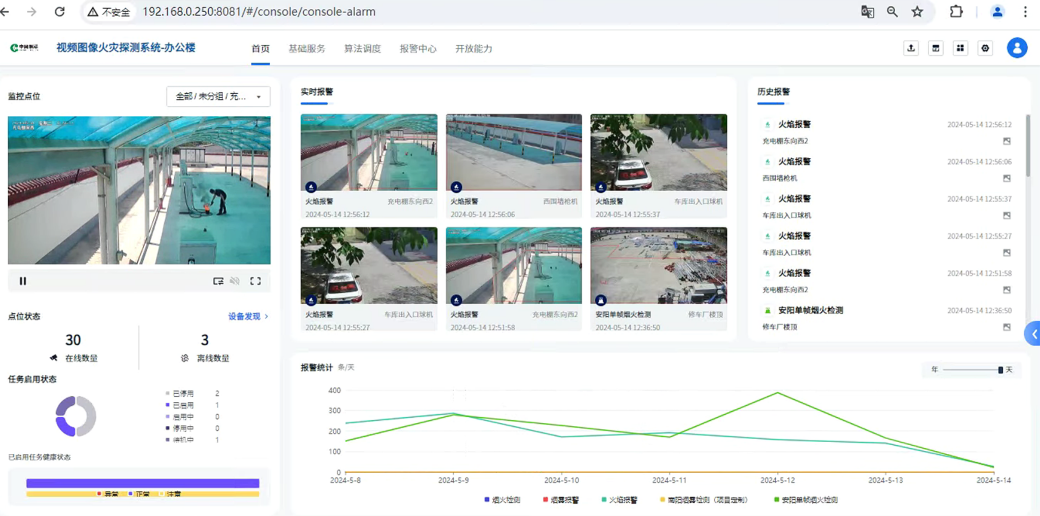Open the 车库出入口球机 car alarm thumbnail
The width and height of the screenshot is (1040, 516).
coord(658,152)
